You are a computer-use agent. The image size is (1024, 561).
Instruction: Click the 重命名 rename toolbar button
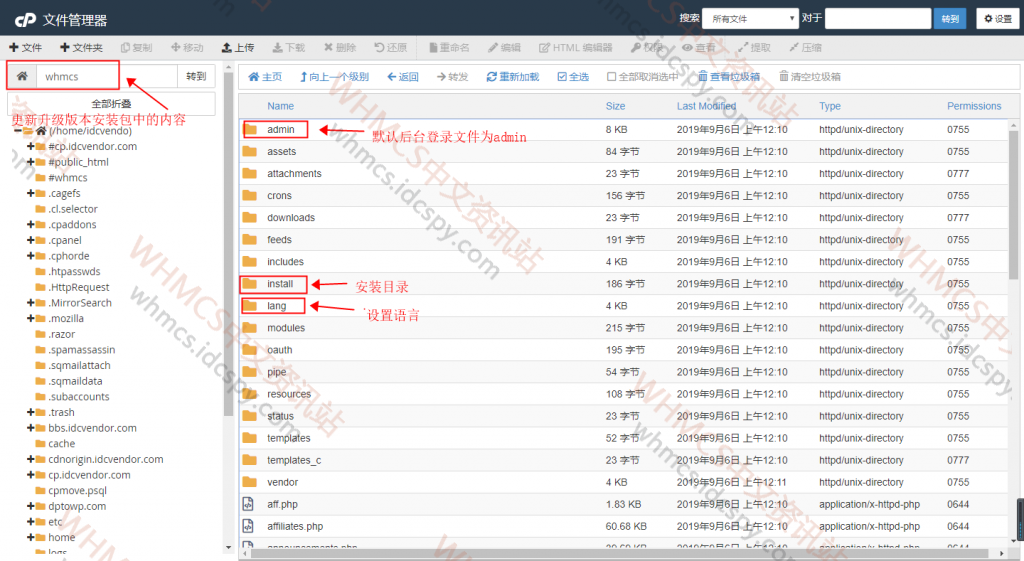click(x=449, y=48)
